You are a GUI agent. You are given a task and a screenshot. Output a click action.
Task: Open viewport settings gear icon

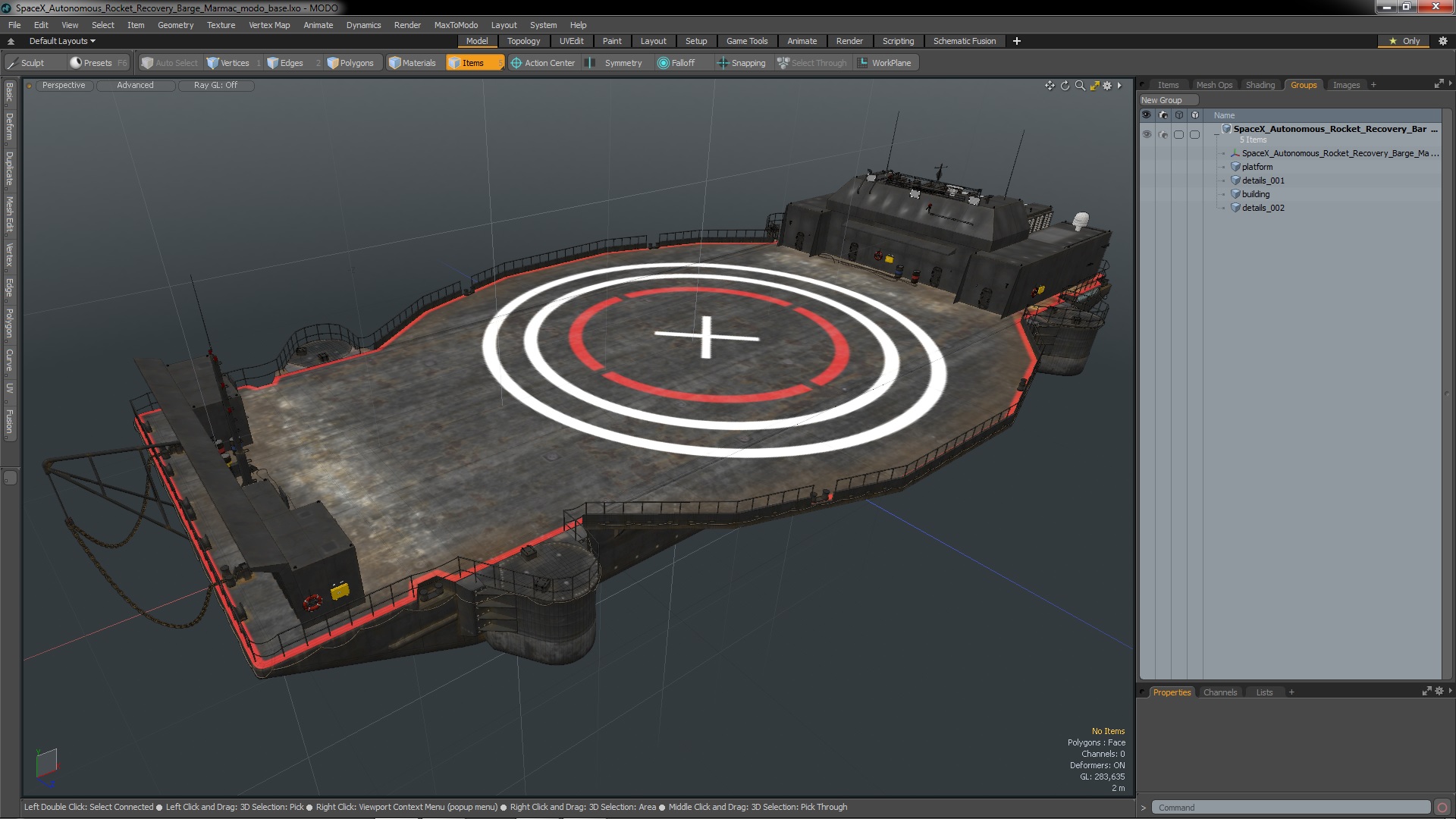click(1107, 86)
